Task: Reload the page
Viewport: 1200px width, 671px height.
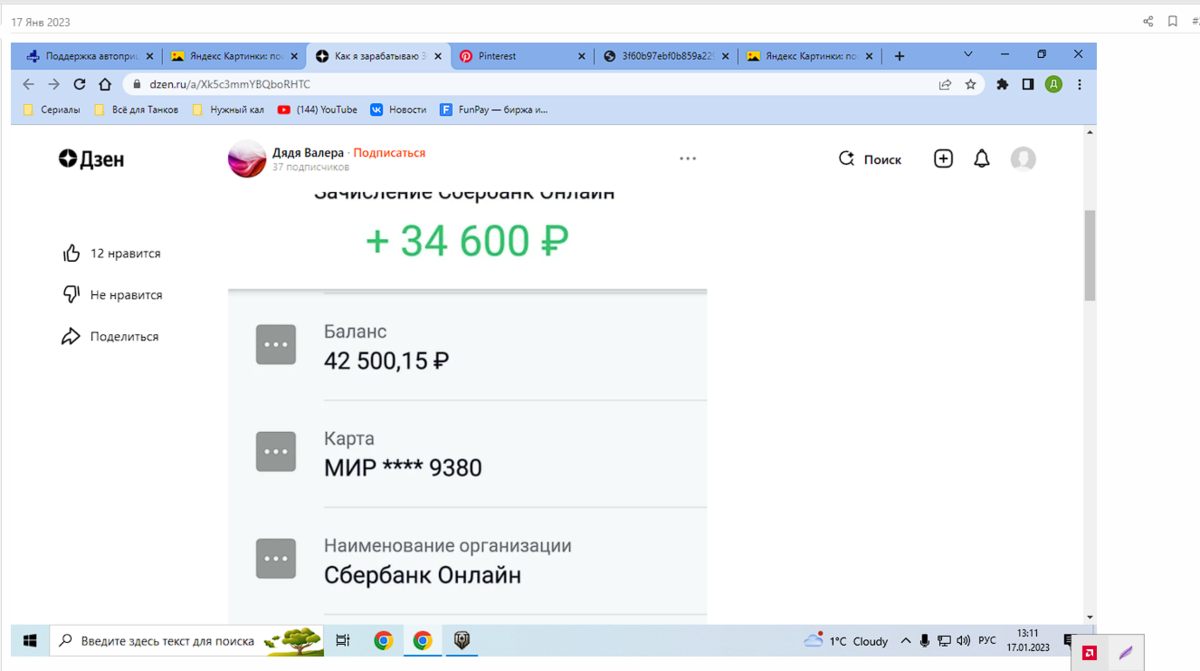Action: coord(80,85)
